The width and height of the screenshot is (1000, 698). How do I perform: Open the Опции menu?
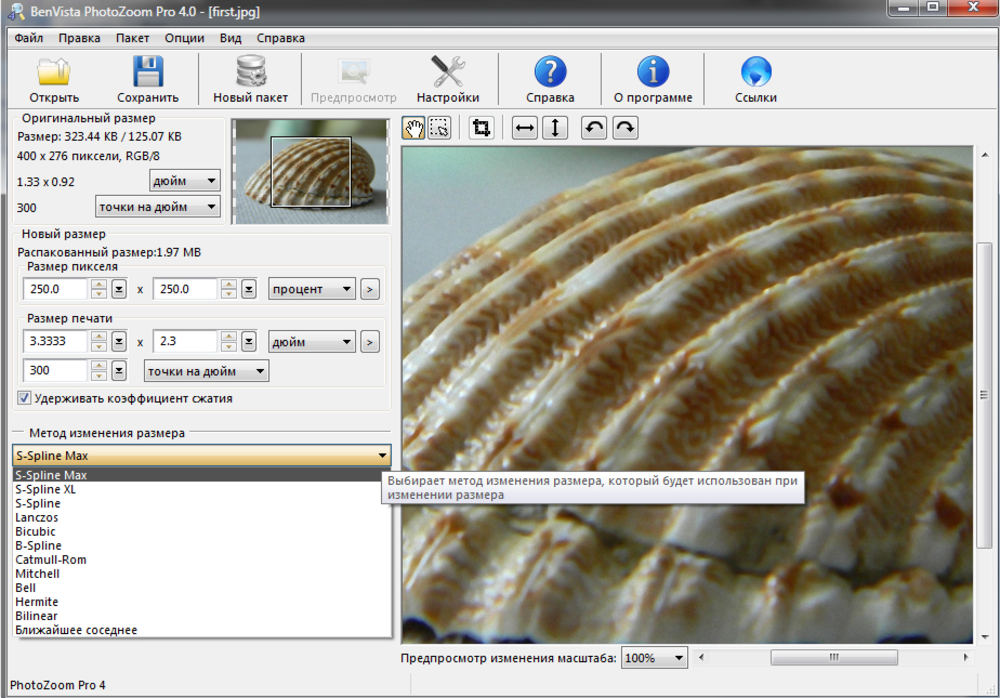coord(184,38)
